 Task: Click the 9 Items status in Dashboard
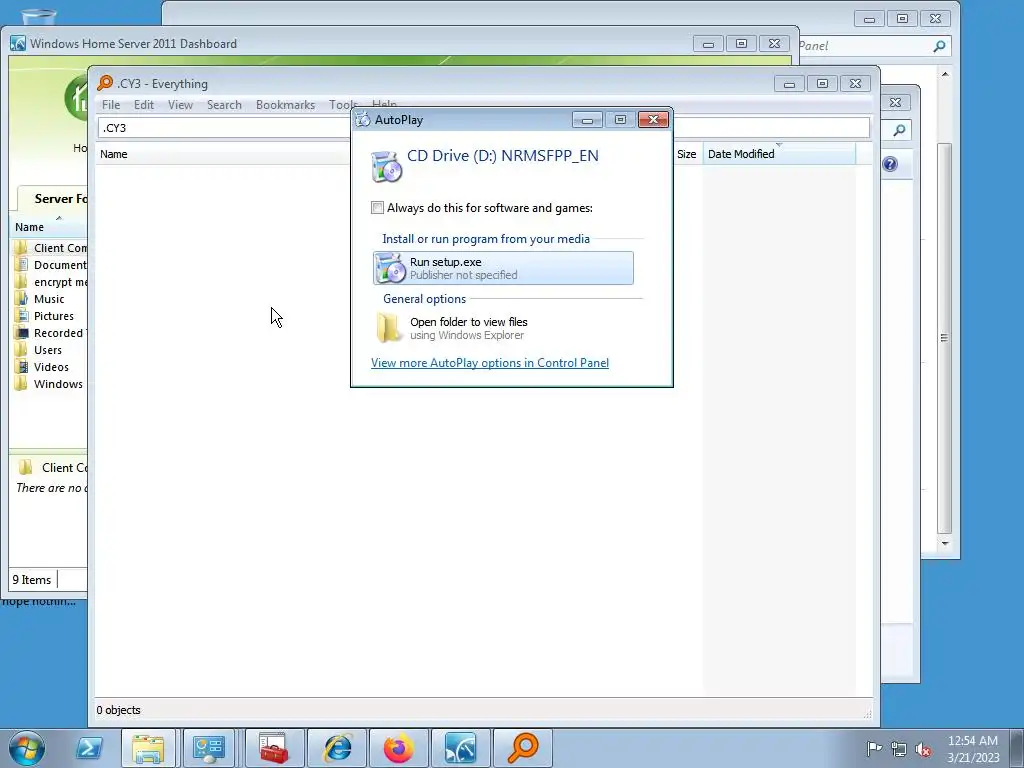31,579
